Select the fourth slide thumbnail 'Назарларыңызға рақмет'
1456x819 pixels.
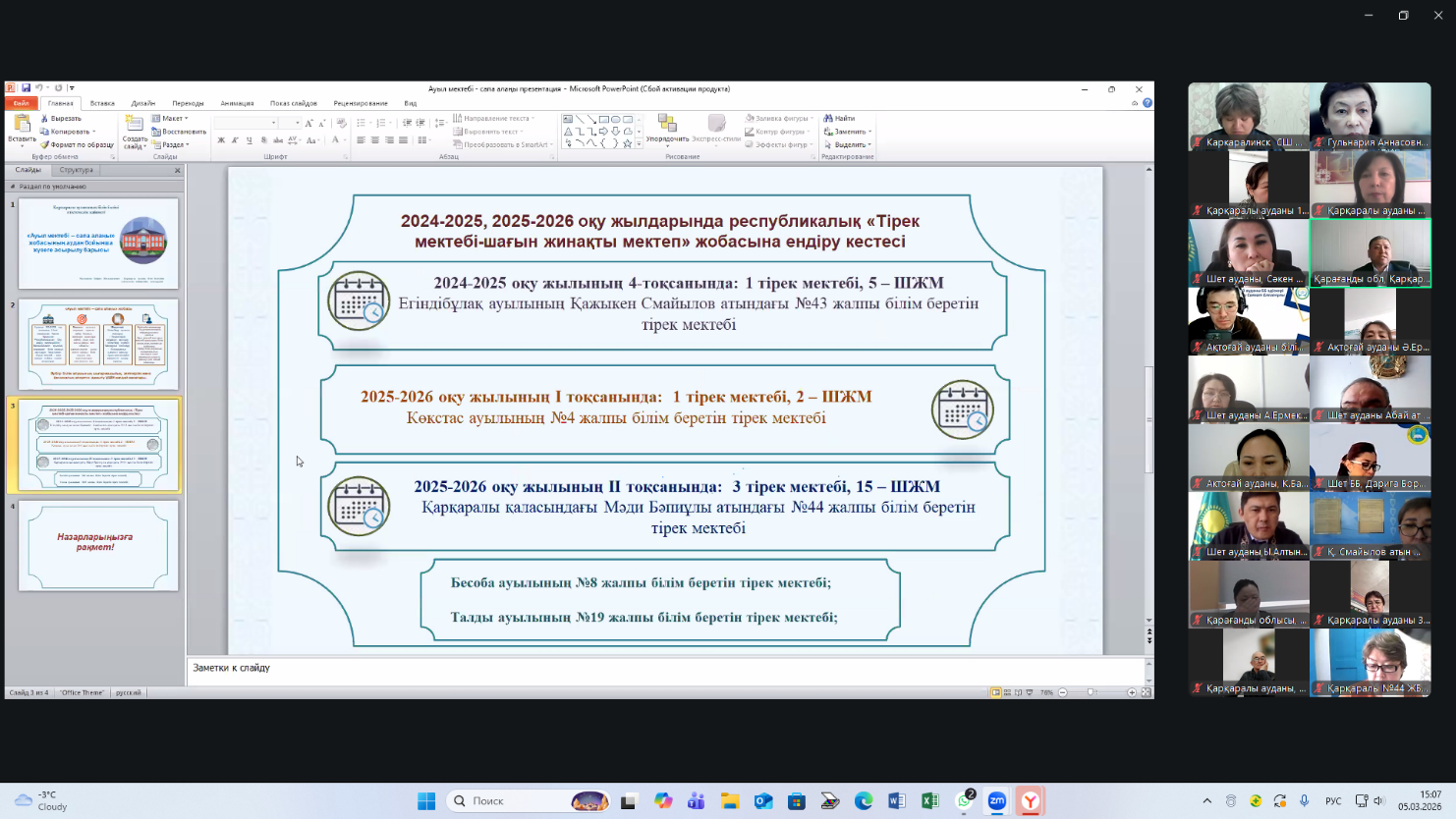(98, 546)
